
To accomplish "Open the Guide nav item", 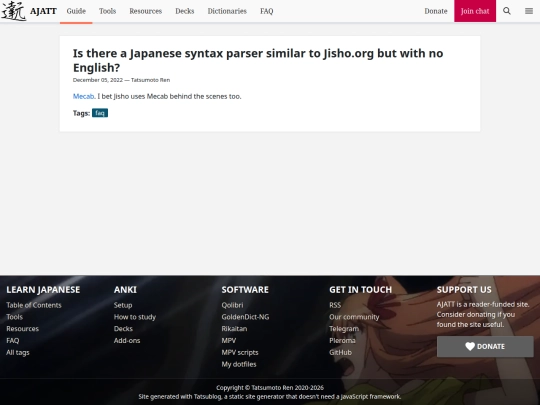I will coord(76,11).
